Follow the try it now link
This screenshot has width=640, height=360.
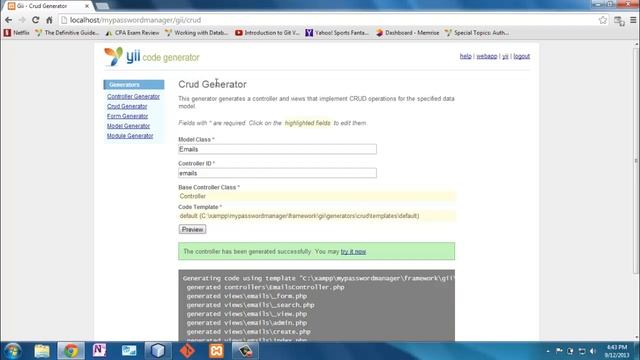353,251
